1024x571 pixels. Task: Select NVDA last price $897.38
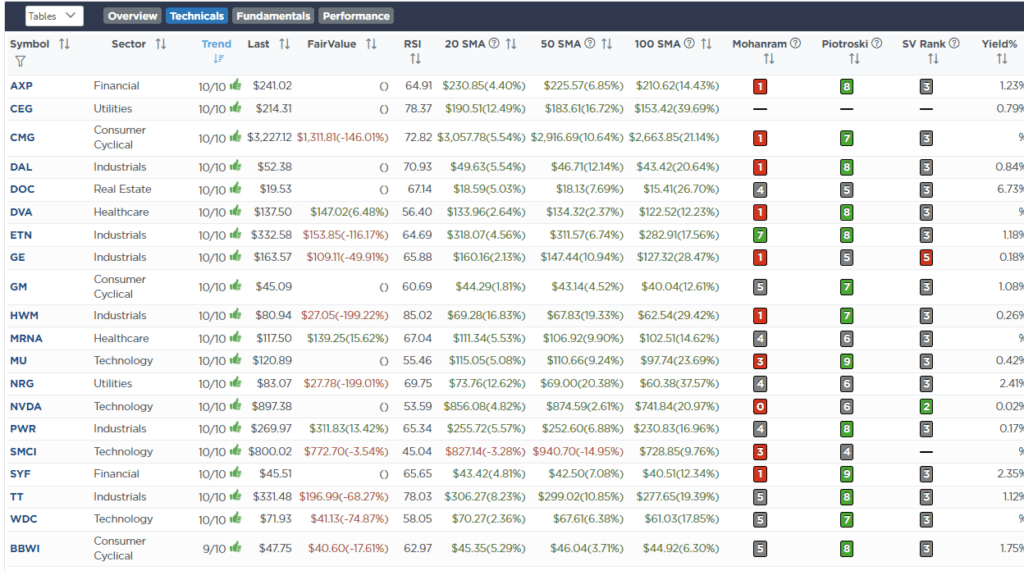(272, 406)
